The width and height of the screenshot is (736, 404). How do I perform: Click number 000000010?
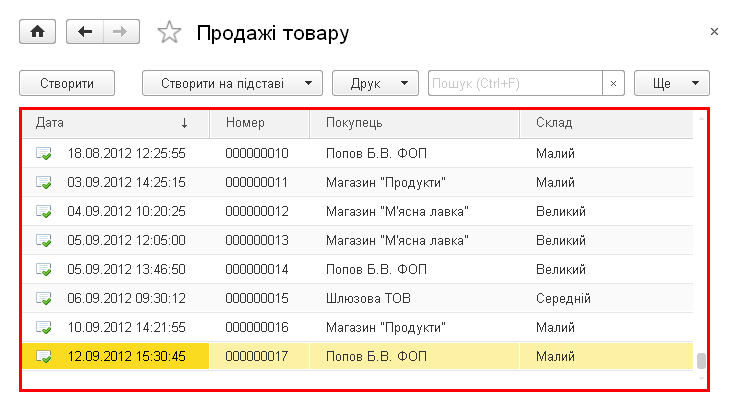(x=257, y=153)
